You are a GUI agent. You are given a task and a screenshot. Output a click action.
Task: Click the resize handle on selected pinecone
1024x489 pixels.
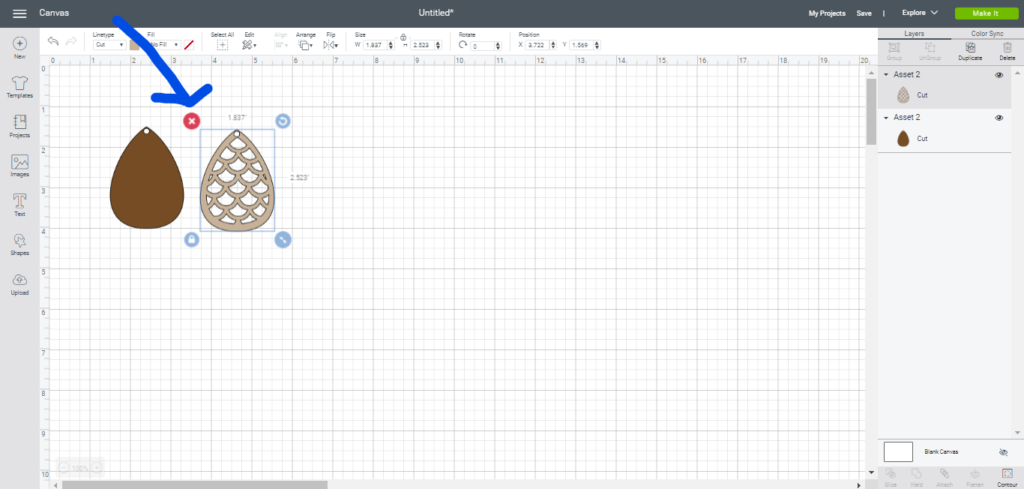tap(282, 240)
